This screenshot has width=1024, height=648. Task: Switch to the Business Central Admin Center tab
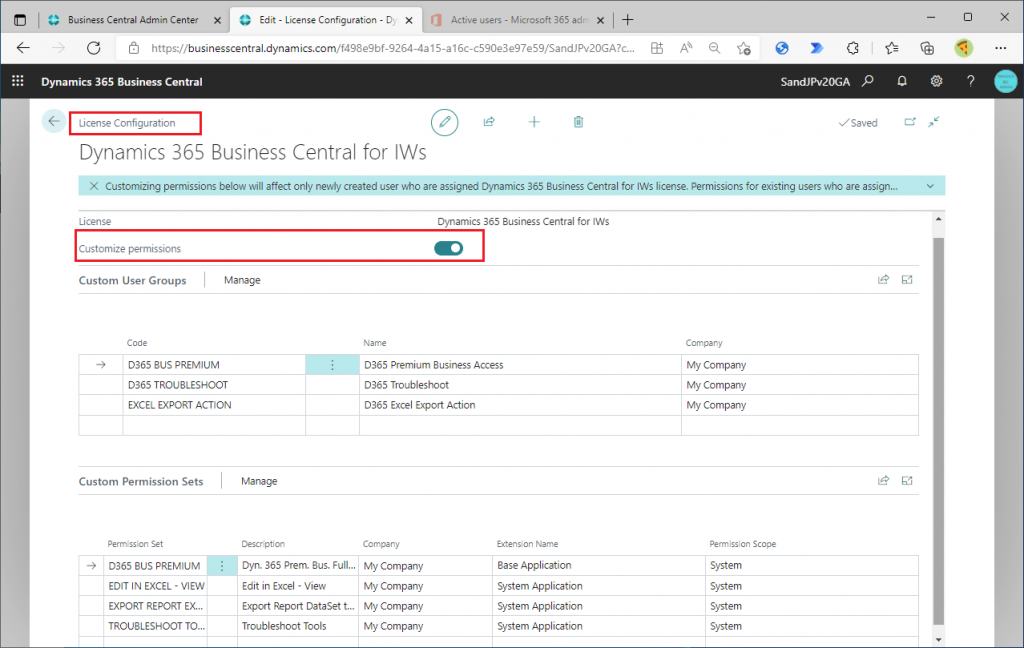pos(133,20)
